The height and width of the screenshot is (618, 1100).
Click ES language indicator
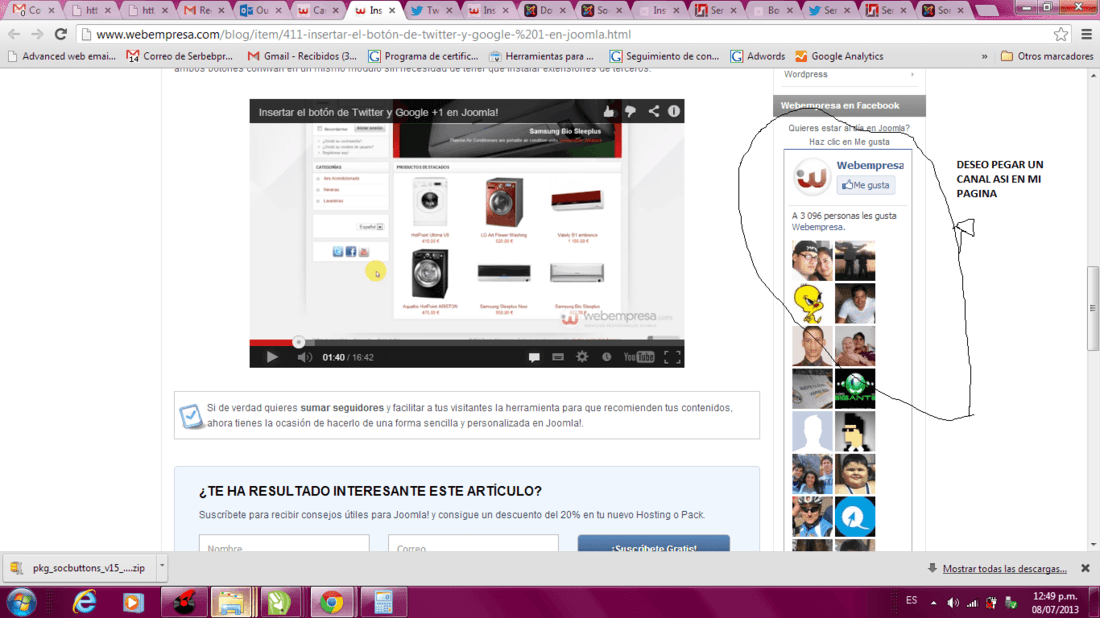pos(911,600)
